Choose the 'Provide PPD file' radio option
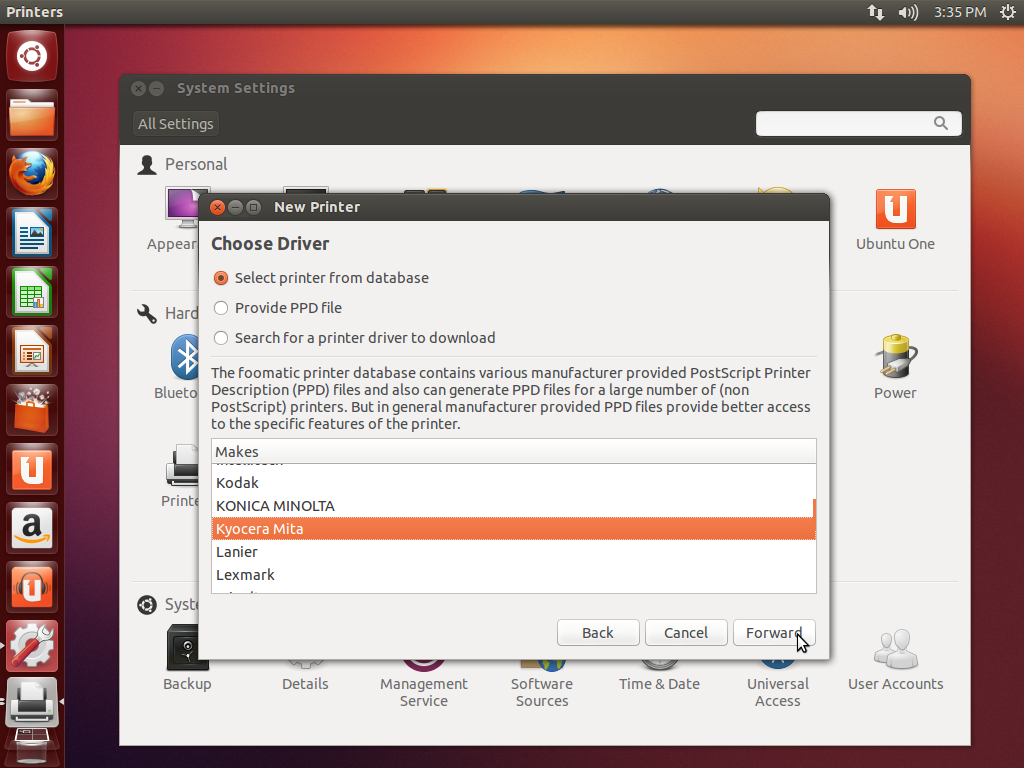1024x768 pixels. (x=221, y=308)
